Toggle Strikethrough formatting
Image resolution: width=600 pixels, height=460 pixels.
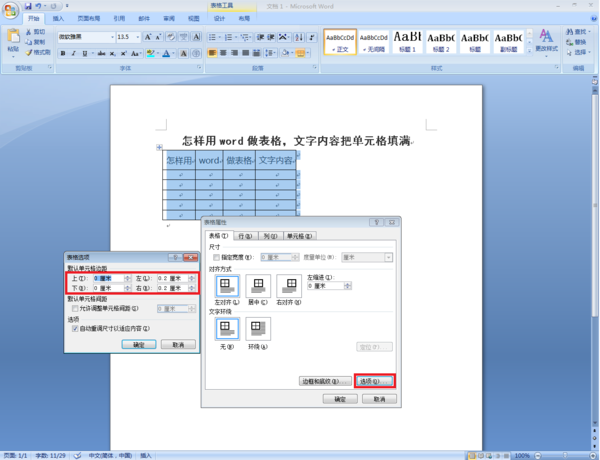point(101,54)
